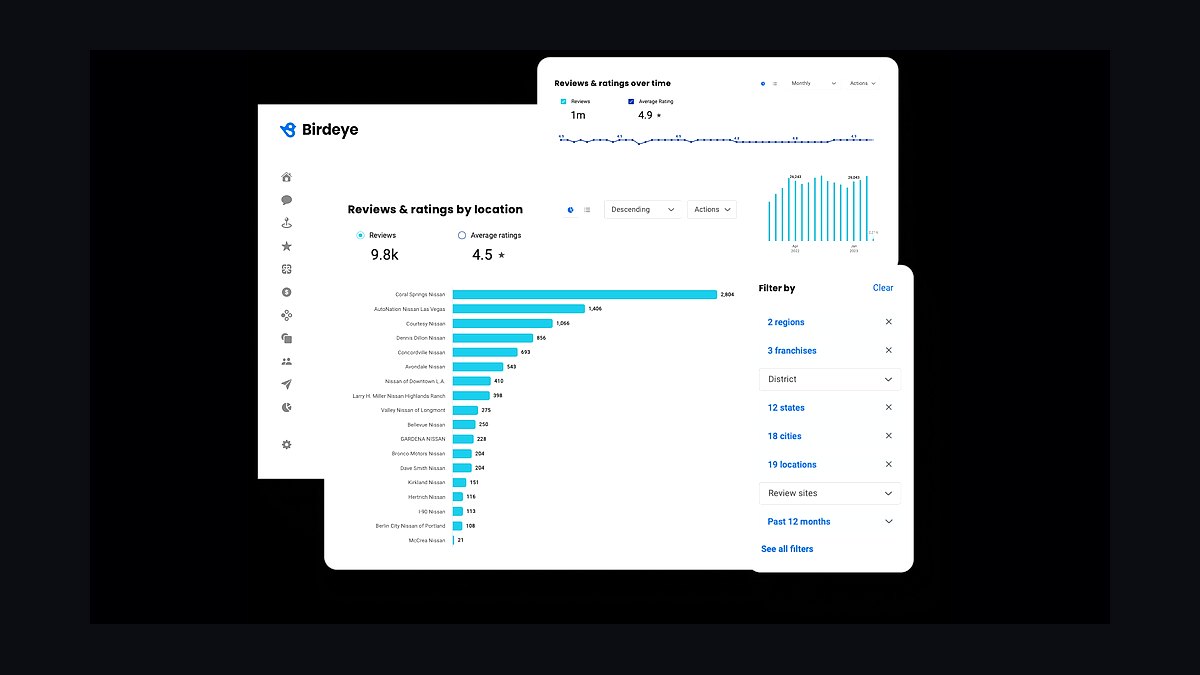This screenshot has width=1200, height=675.
Task: Click the Concordville Nissan label
Action: [422, 352]
